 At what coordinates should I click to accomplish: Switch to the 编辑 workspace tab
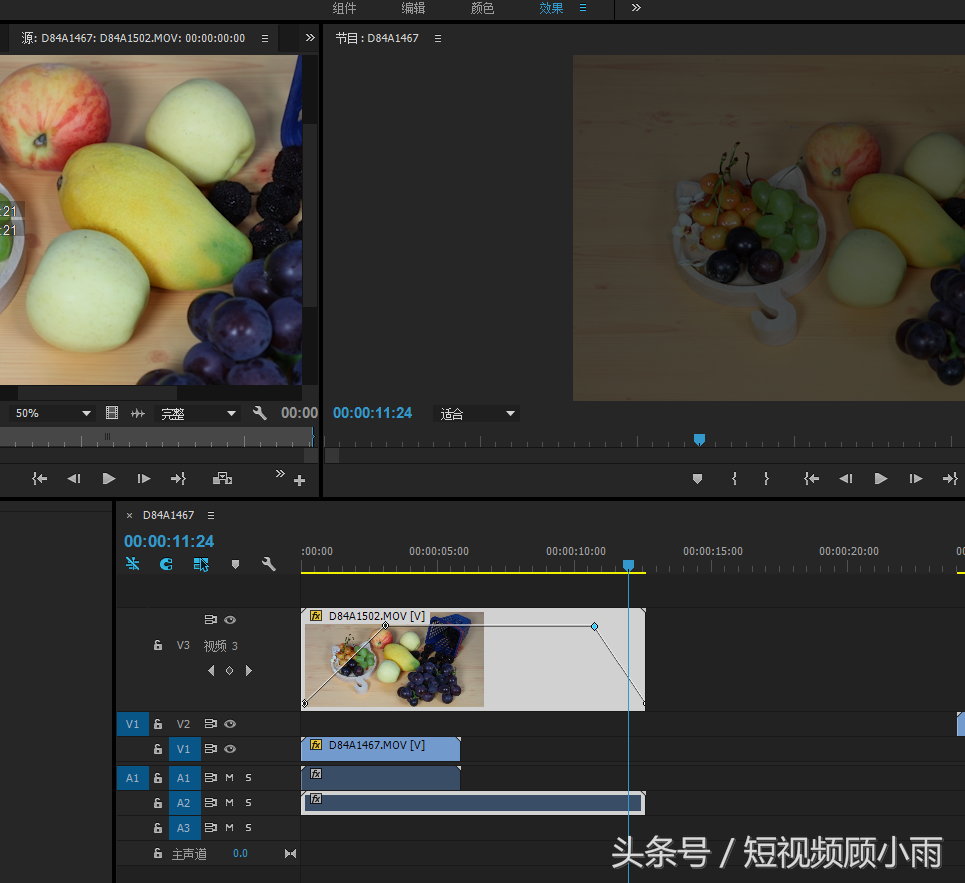click(x=413, y=8)
